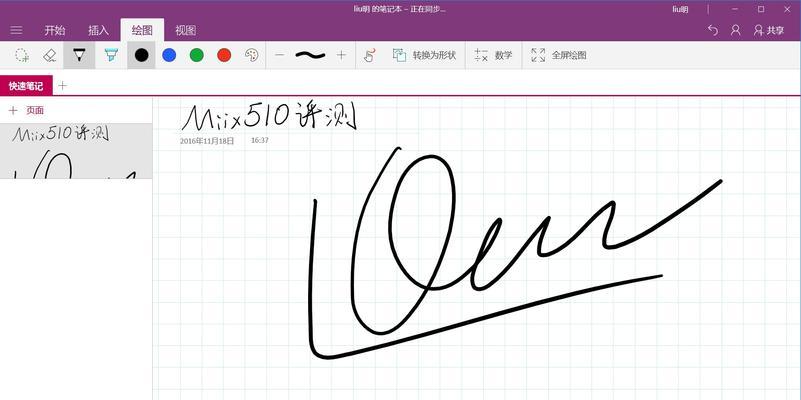Close the OneNote window
This screenshot has height=400, width=801.
pyautogui.click(x=787, y=9)
